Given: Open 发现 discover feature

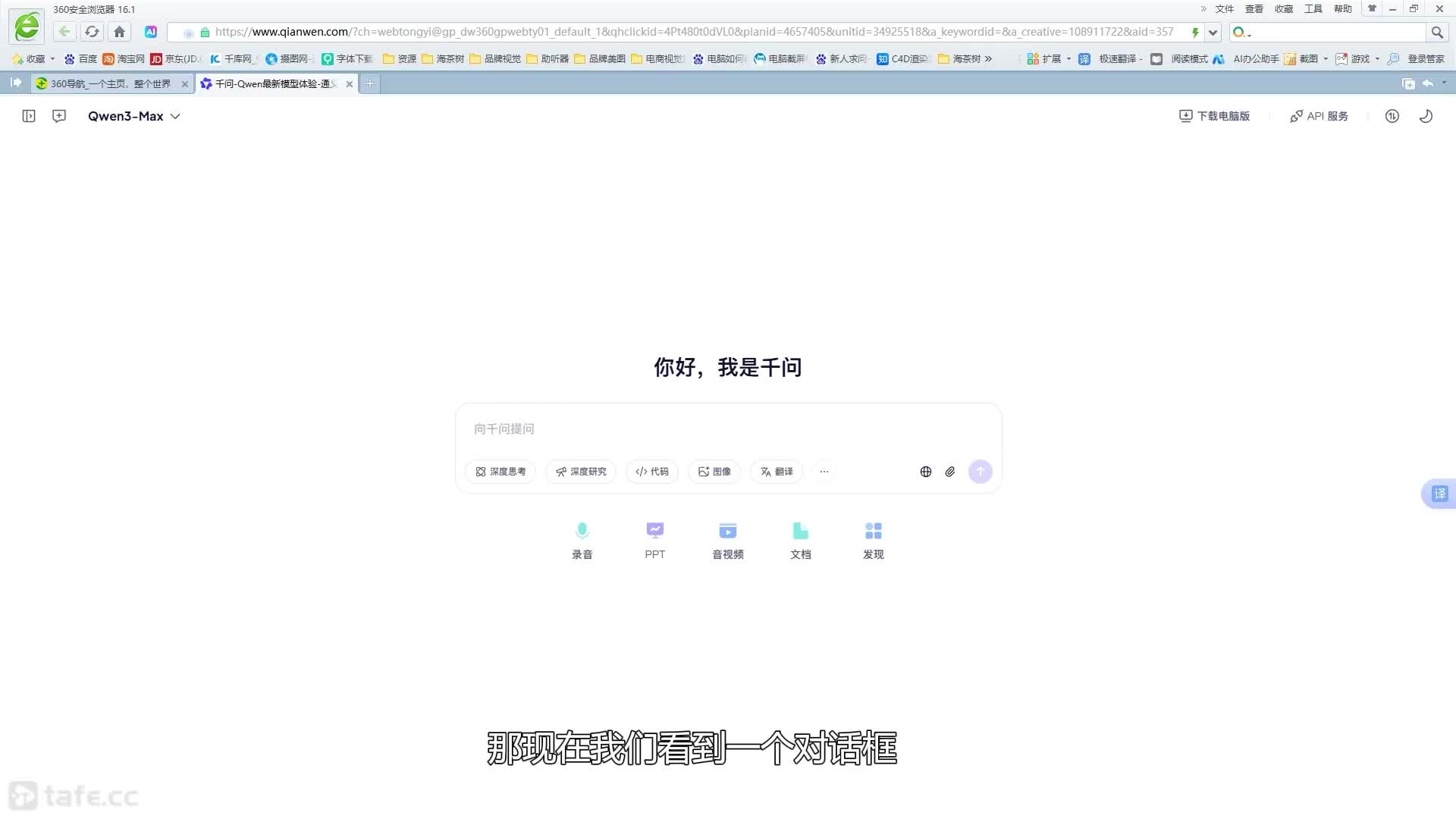Looking at the screenshot, I should coord(874,541).
